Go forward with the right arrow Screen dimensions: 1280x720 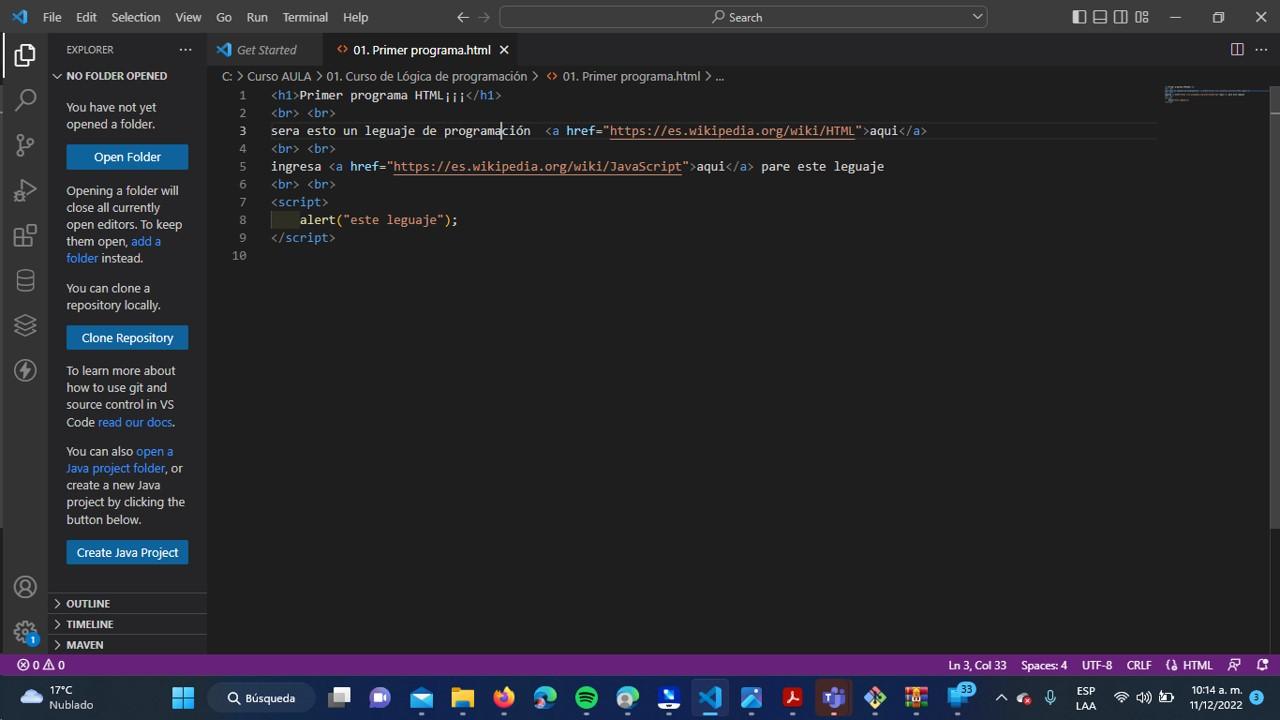click(484, 17)
